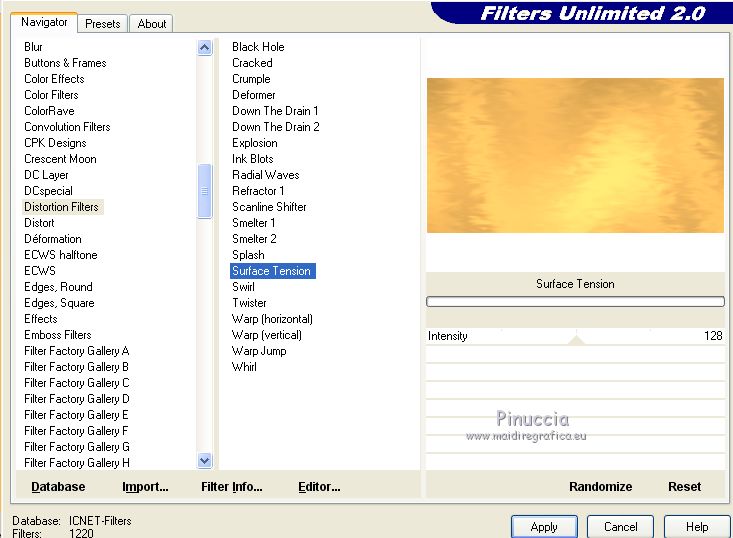Screen dimensions: 733x538
Task: Select Filter Factory Gallery A
Action: pos(77,351)
